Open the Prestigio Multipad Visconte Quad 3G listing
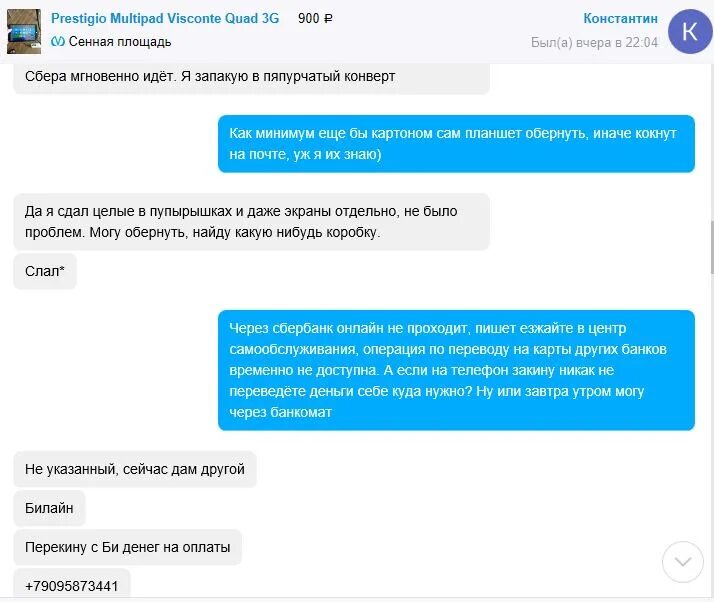This screenshot has height=602, width=714. [x=165, y=19]
